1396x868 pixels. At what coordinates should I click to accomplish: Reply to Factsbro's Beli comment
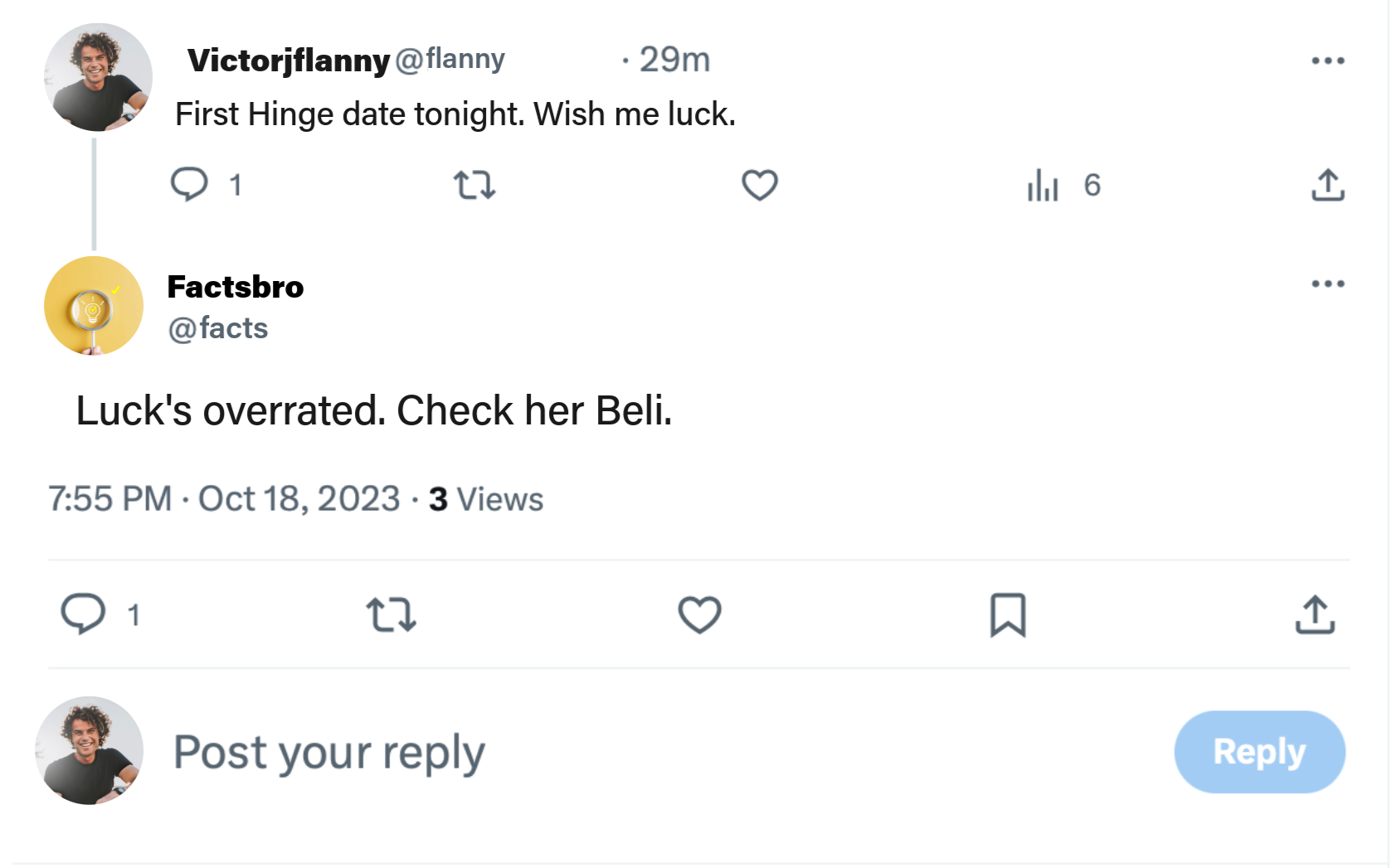click(84, 614)
